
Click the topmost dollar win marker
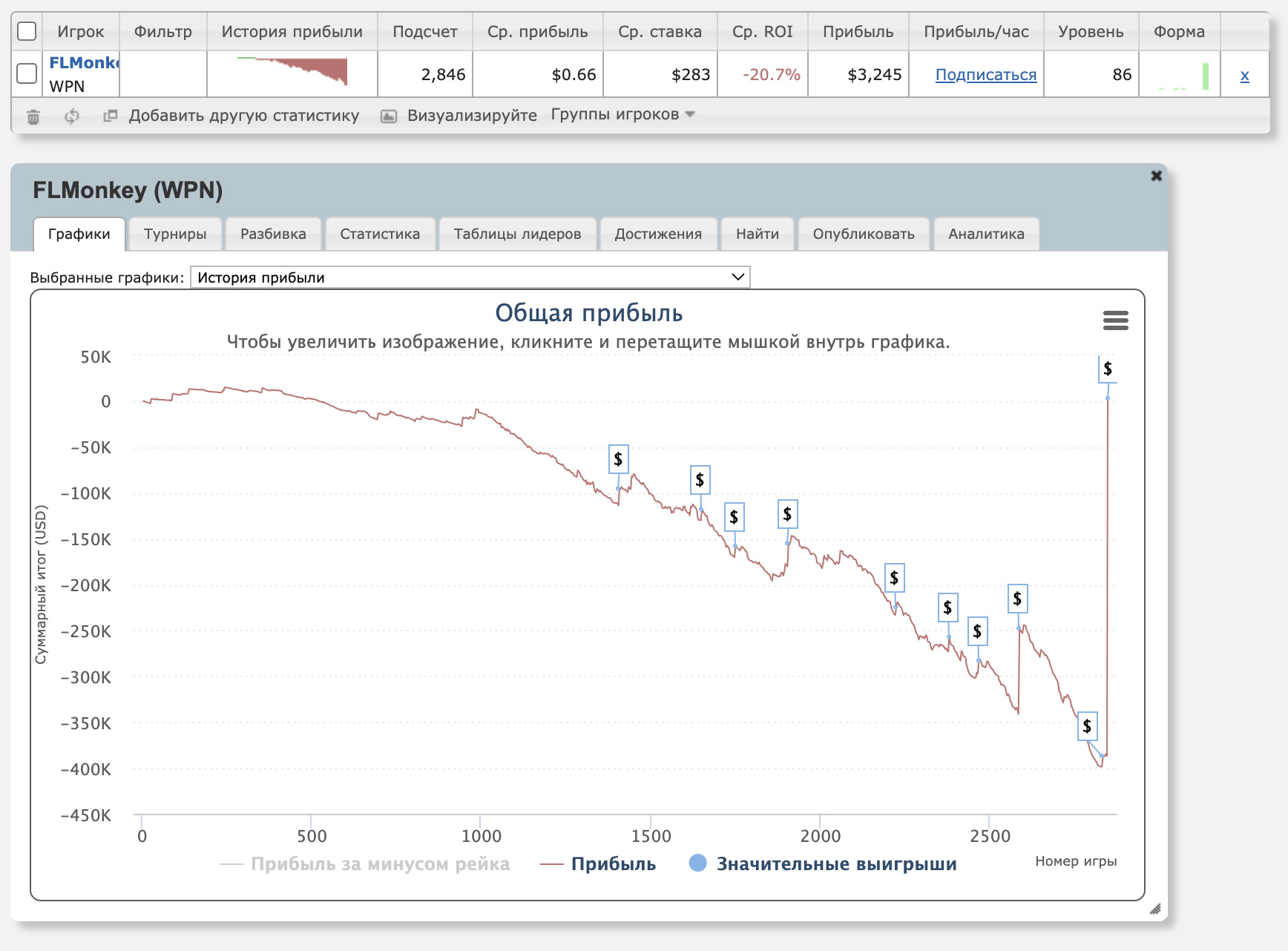pos(1107,369)
